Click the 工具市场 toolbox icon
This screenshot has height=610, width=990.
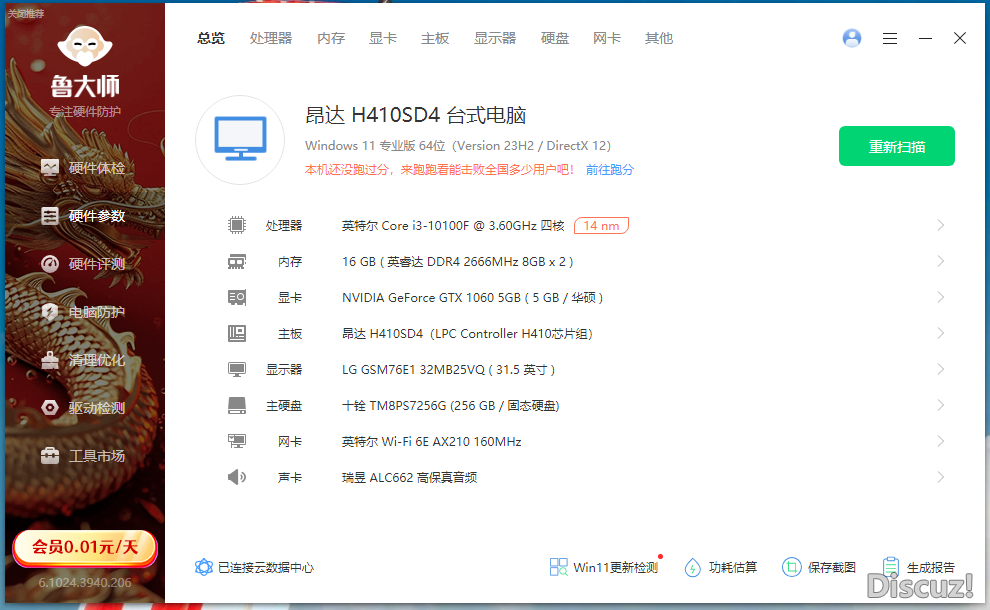(x=50, y=455)
